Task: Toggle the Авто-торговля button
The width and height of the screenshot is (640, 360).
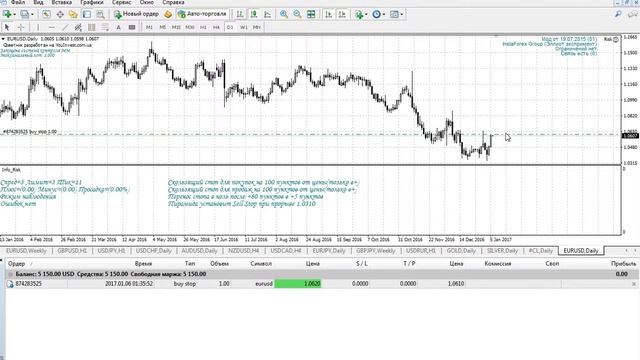Action: tap(202, 14)
